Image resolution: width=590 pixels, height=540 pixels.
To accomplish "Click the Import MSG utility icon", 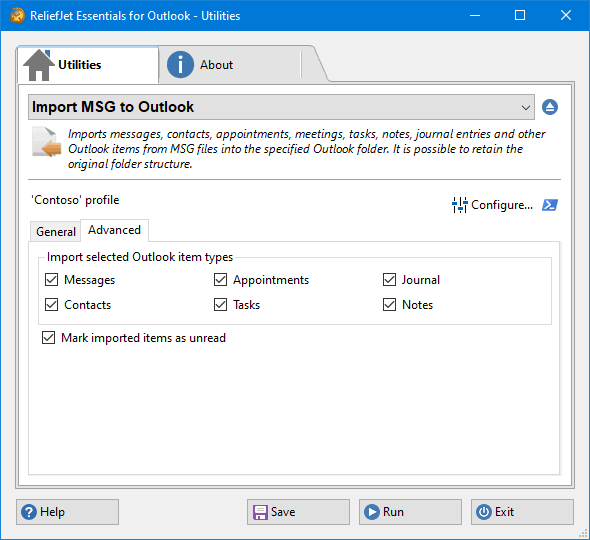I will [46, 142].
